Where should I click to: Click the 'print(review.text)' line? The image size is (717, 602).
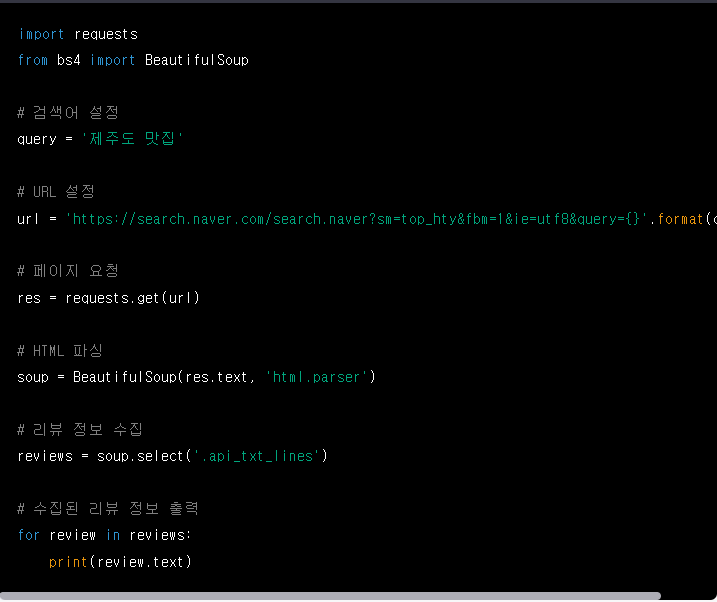pos(120,562)
